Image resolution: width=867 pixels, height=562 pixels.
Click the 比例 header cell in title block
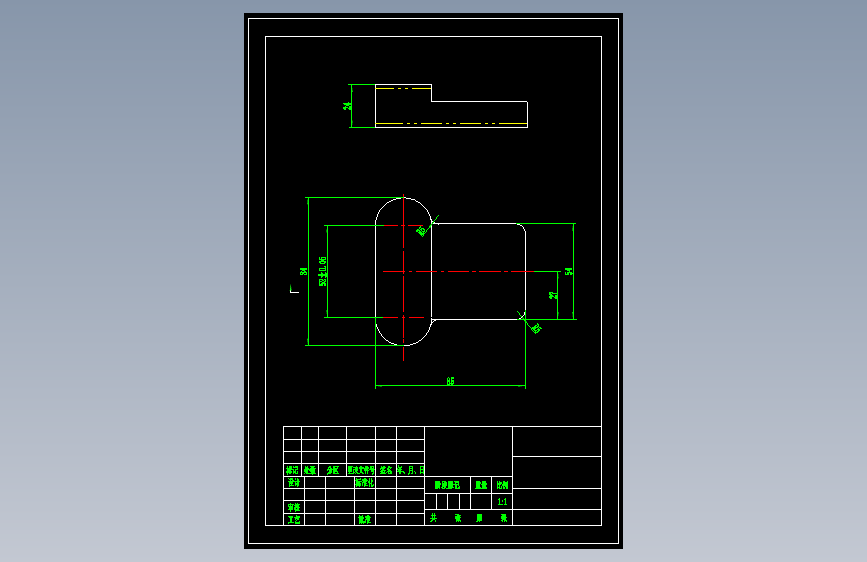pos(502,485)
